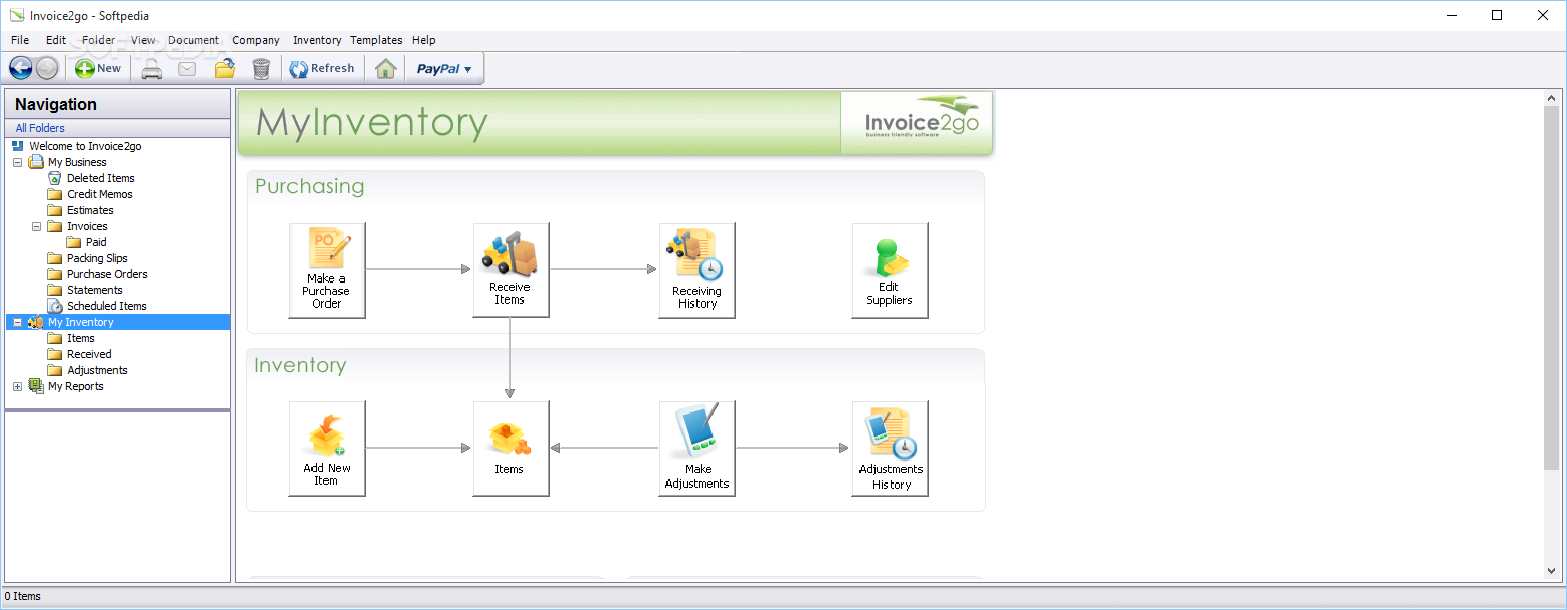Viewport: 1567px width, 610px height.
Task: Create a new item with New button
Action: click(x=98, y=68)
